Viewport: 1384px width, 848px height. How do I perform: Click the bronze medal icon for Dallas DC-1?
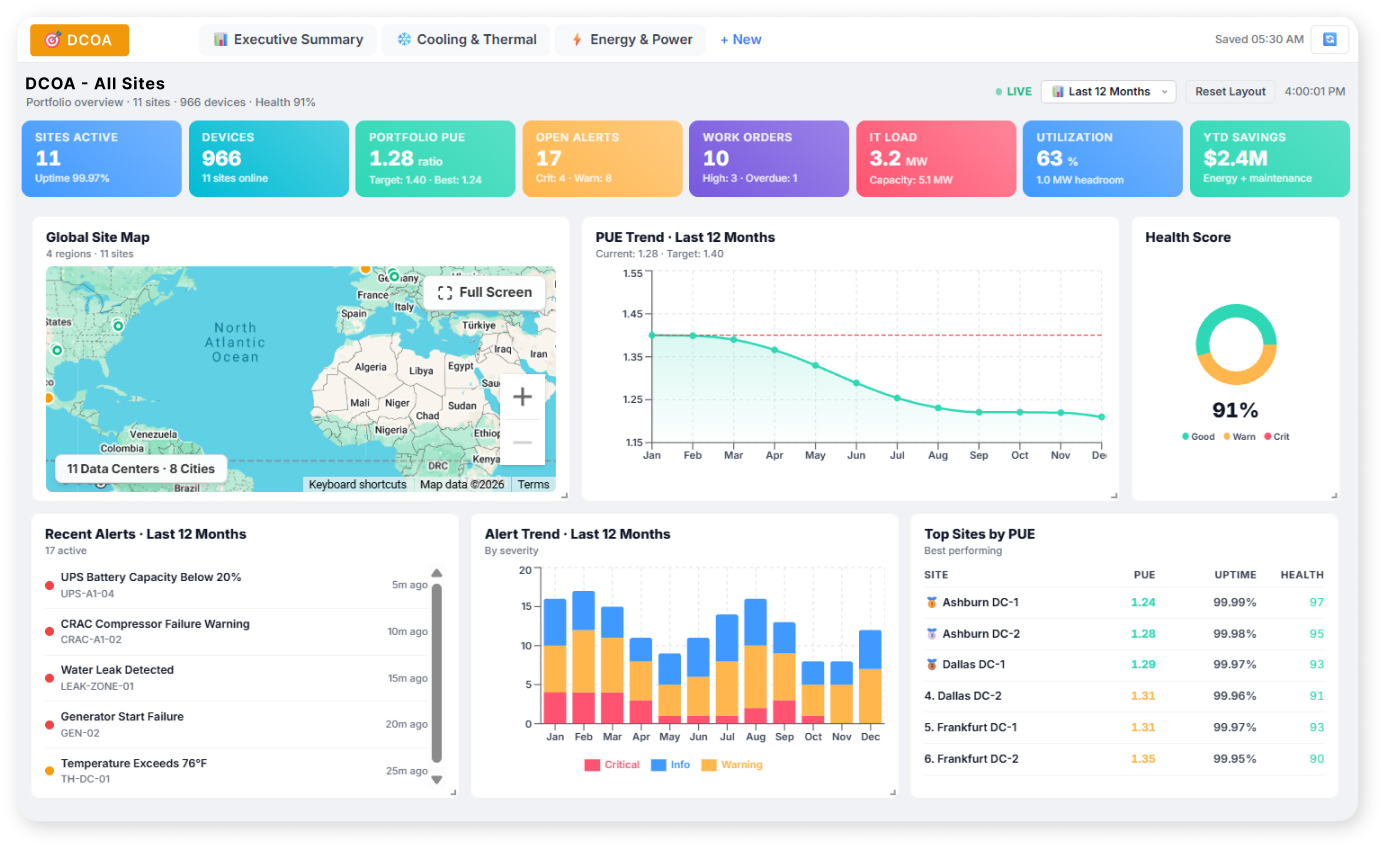tap(932, 665)
